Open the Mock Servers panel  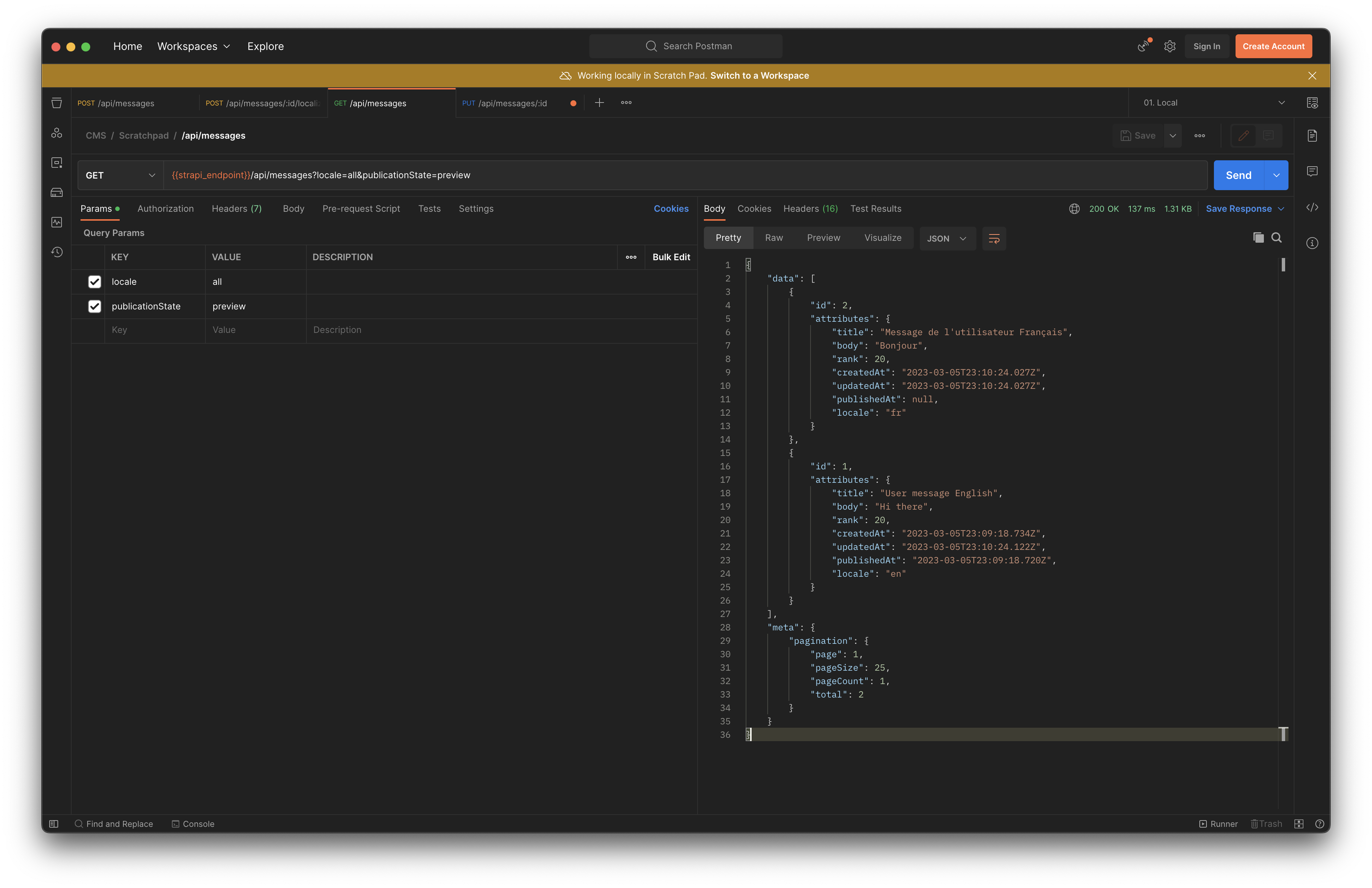click(x=57, y=192)
